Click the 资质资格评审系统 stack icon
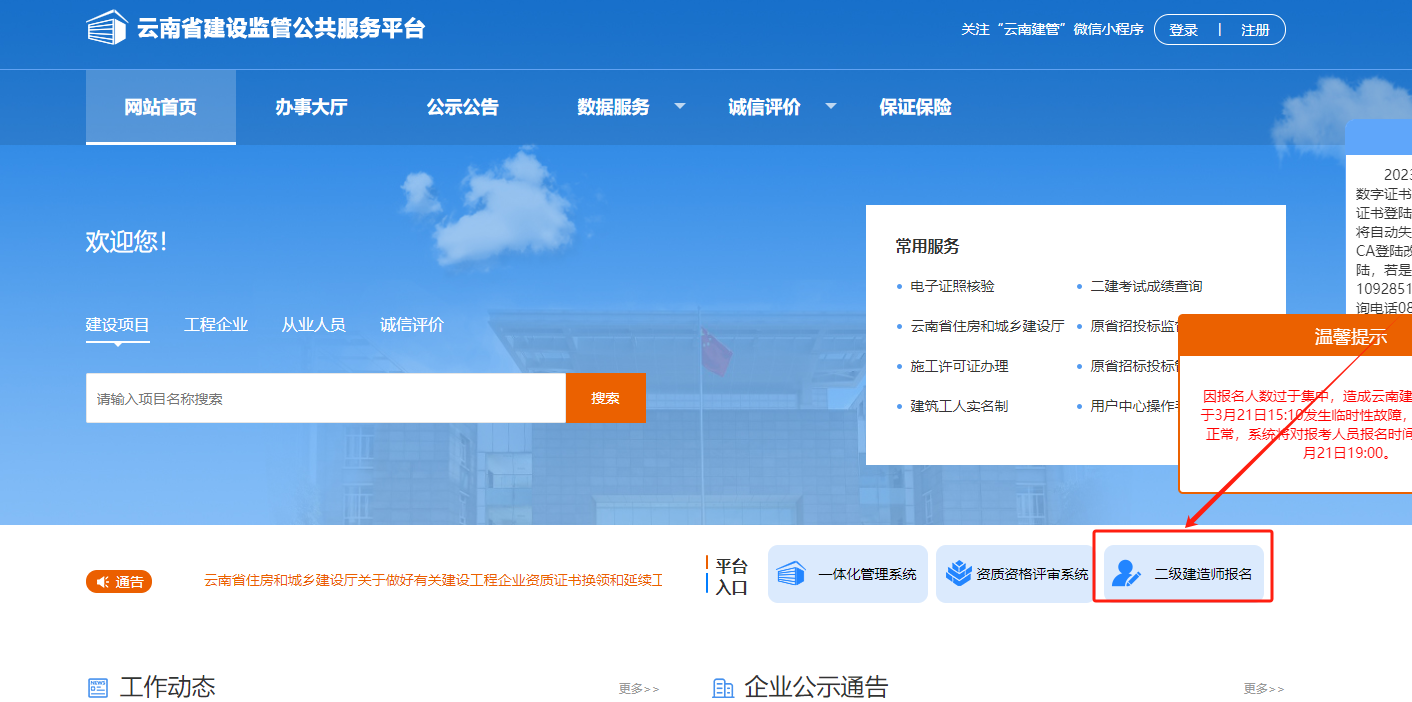 (x=959, y=574)
